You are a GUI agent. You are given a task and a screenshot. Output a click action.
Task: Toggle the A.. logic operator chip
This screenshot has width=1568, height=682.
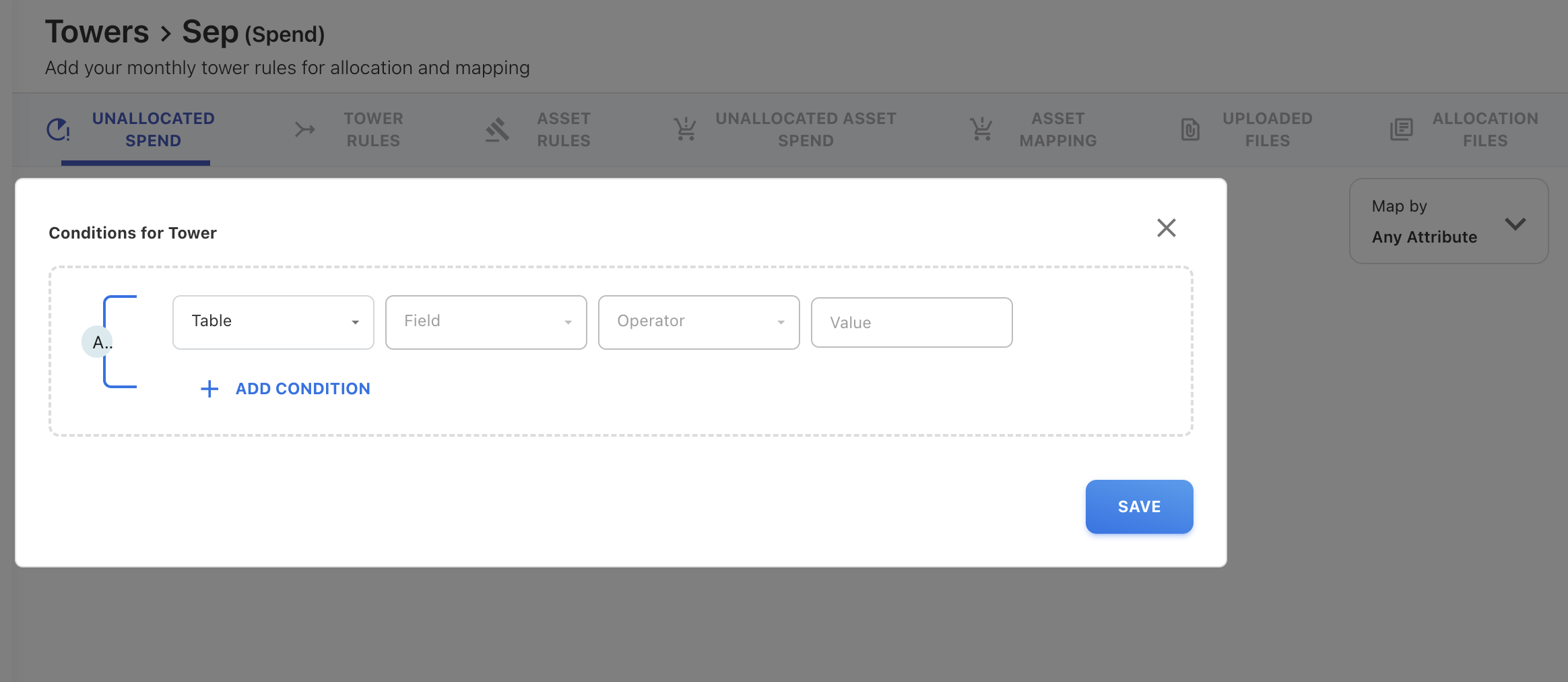point(98,342)
